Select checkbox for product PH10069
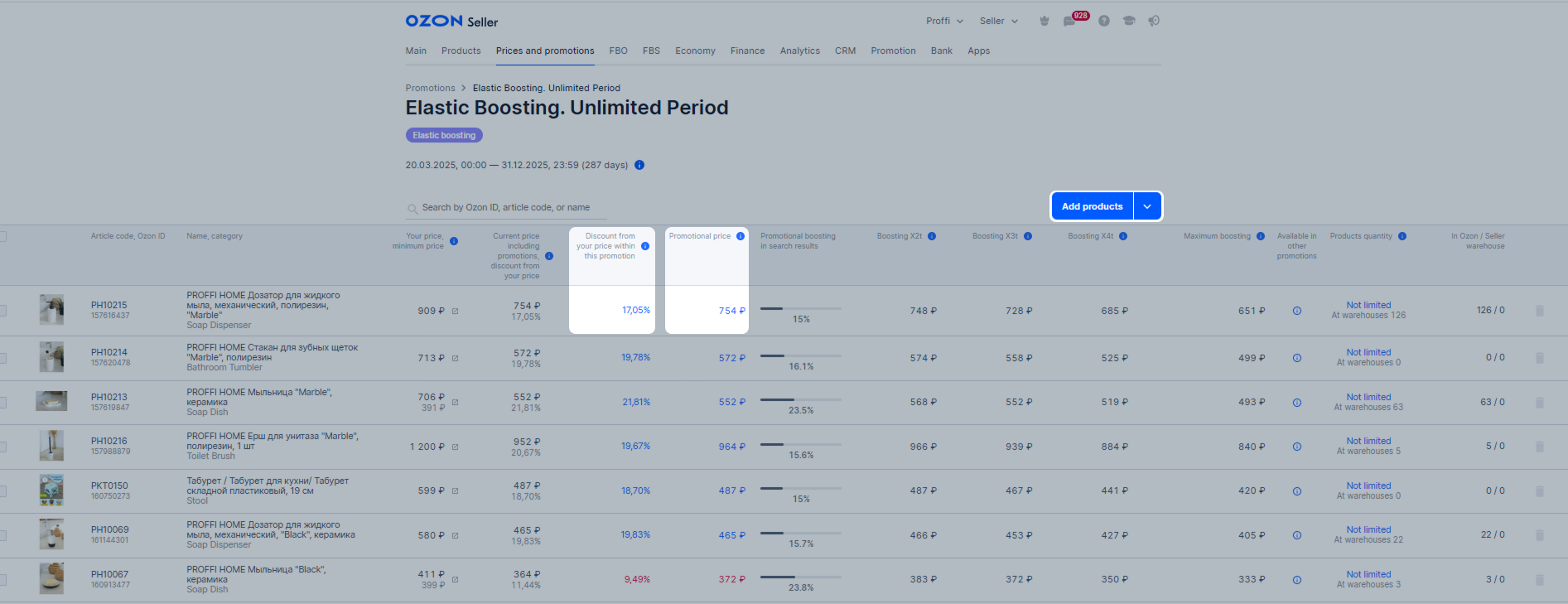This screenshot has width=1568, height=604. point(2,535)
